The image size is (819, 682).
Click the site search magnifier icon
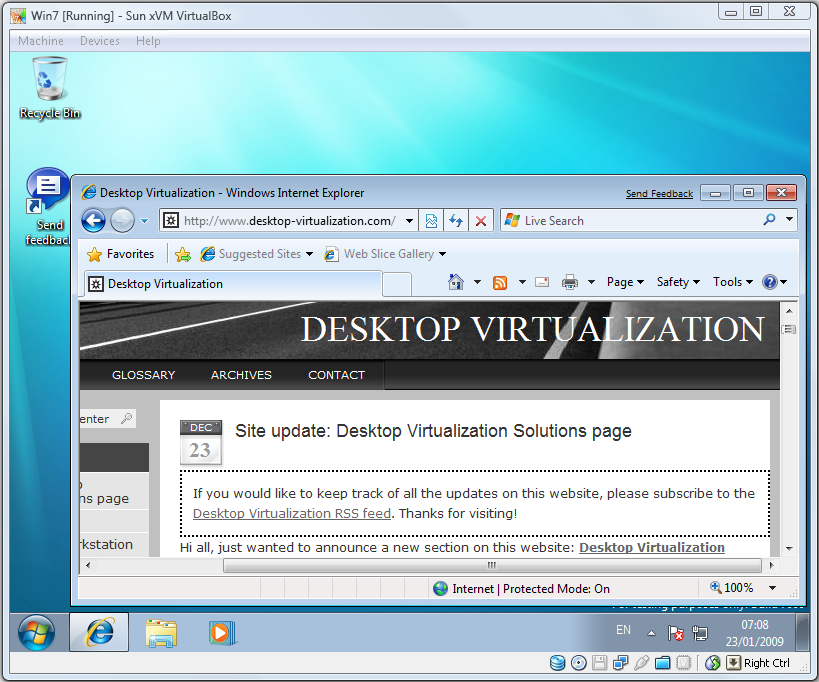tap(126, 418)
